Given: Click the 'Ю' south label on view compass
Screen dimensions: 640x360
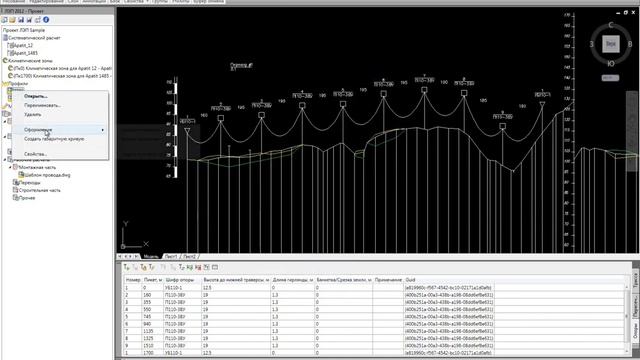Looking at the screenshot, I should [x=611, y=64].
